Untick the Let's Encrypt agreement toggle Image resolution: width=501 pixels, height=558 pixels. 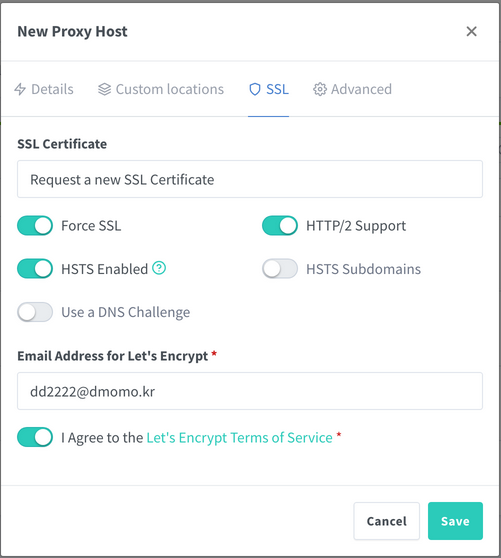tap(35, 437)
